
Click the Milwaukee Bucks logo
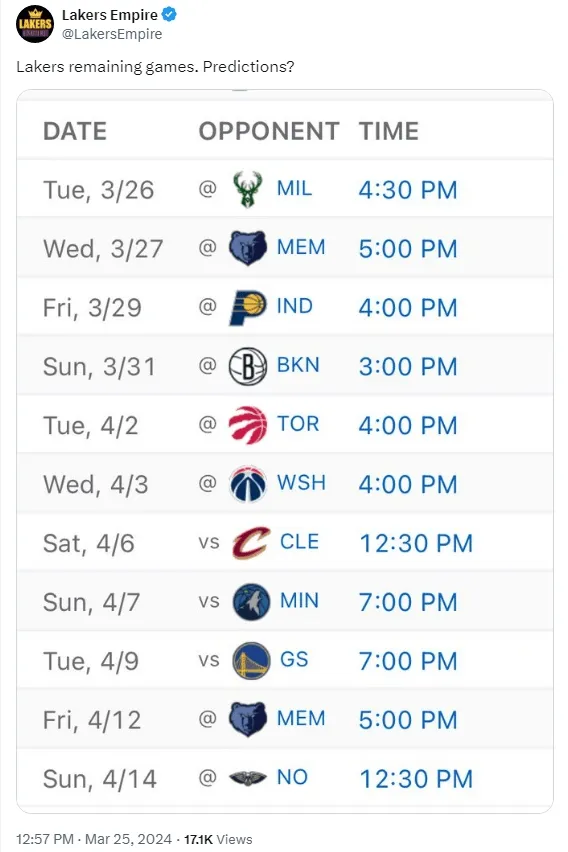click(248, 189)
